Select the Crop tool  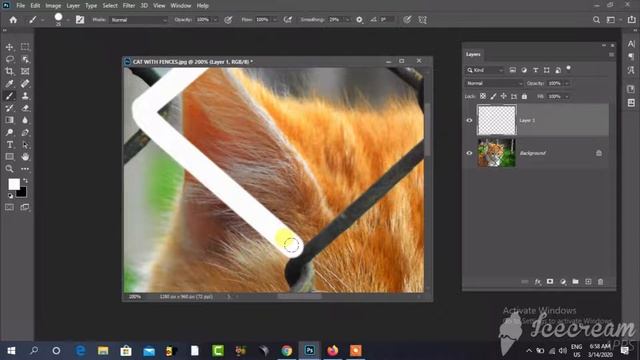(9, 71)
